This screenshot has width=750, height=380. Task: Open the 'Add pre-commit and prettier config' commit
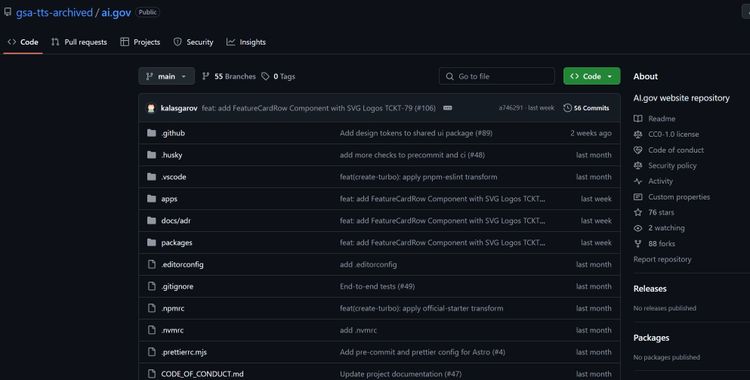tap(422, 352)
